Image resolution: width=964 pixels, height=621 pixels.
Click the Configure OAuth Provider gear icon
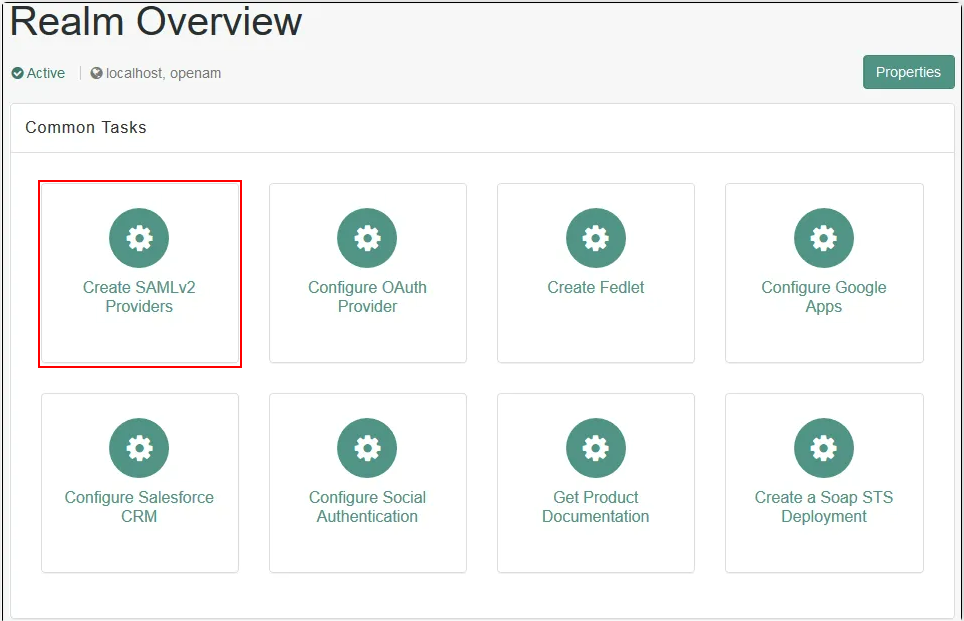pos(367,238)
